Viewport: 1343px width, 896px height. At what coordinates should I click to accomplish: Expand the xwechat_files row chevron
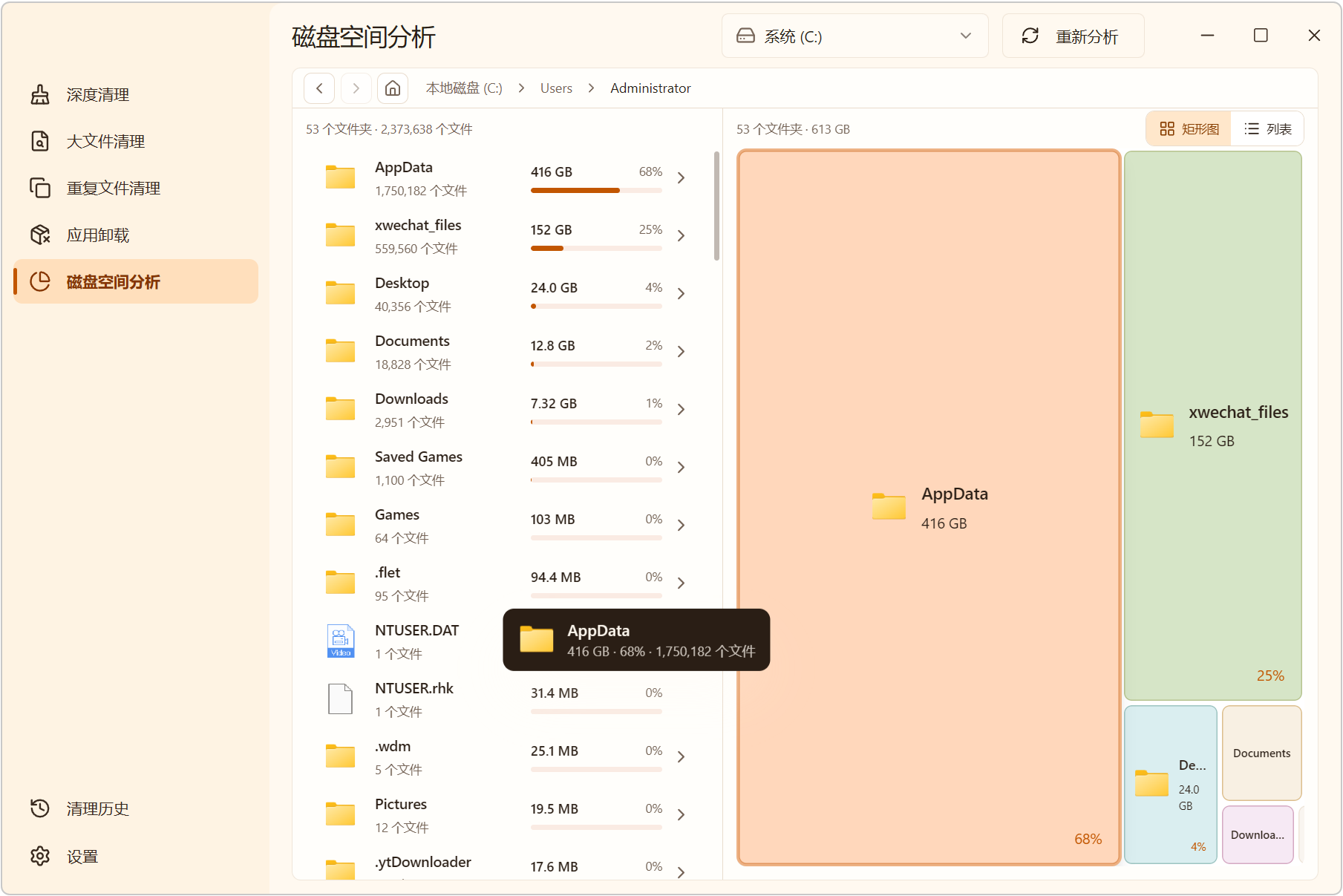[x=681, y=236]
